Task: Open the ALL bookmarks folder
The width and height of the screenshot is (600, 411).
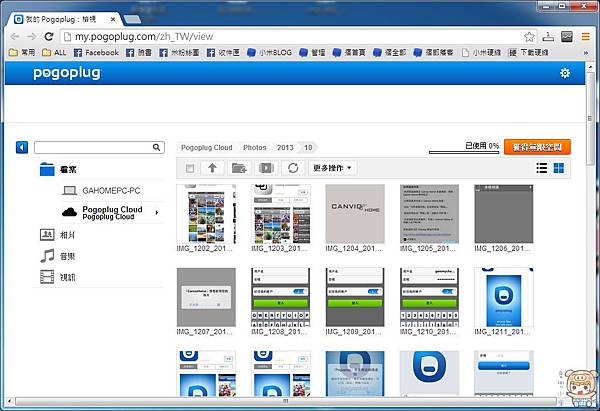Action: [x=54, y=52]
